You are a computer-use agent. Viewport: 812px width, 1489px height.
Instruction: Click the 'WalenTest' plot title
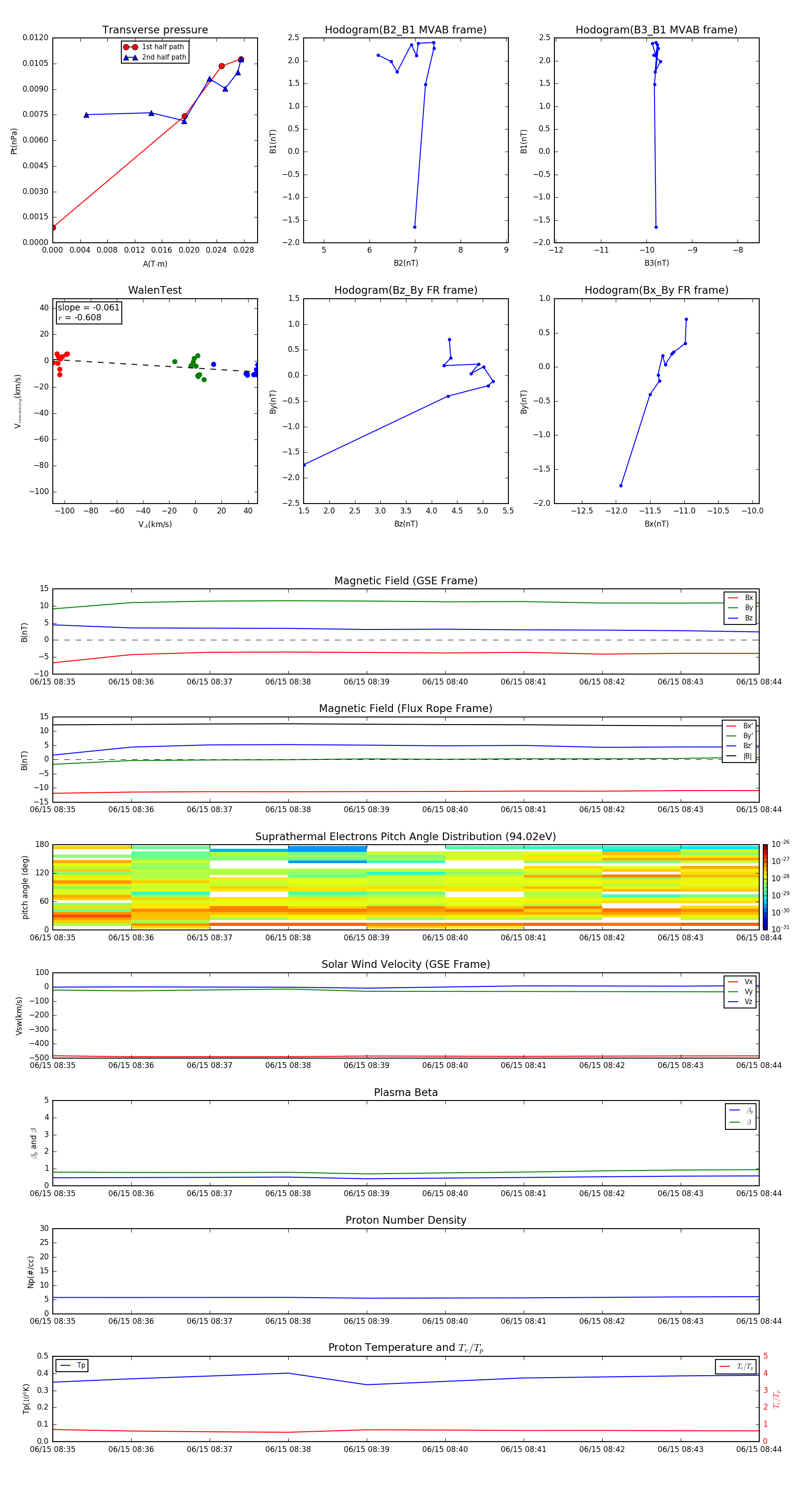click(x=155, y=290)
